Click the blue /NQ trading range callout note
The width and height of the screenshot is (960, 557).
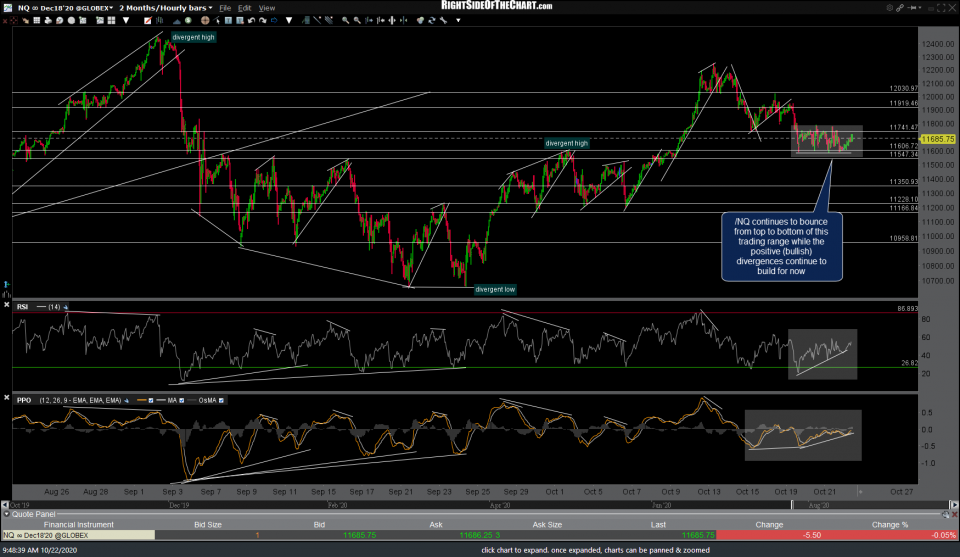point(781,247)
